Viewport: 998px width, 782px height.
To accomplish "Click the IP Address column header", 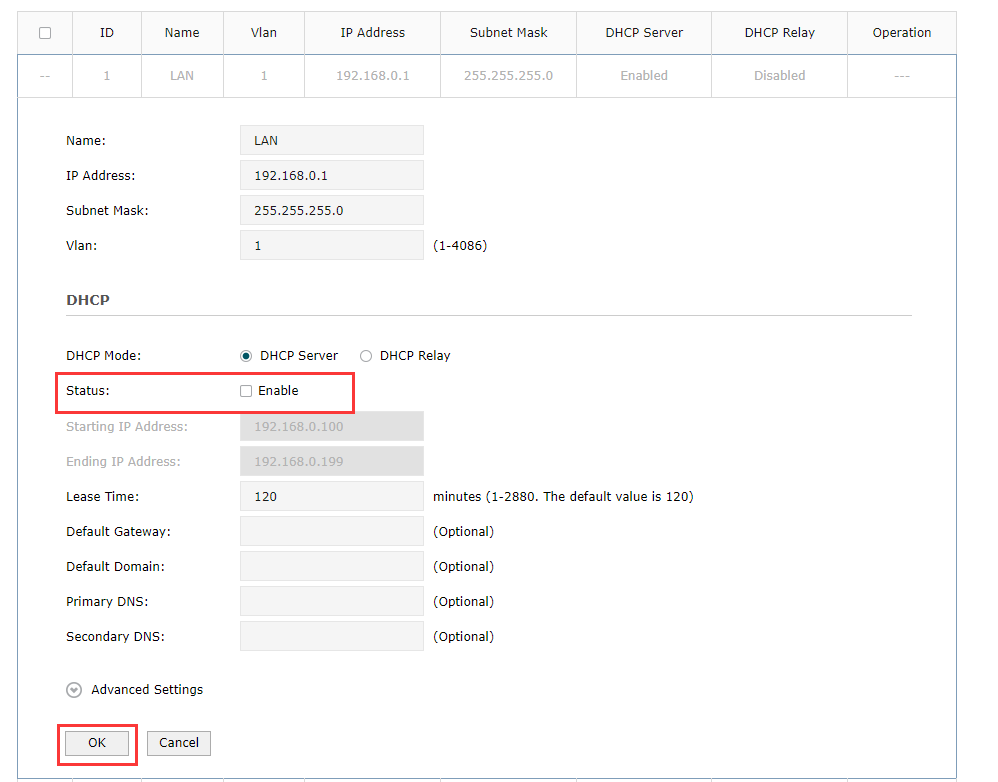I will pyautogui.click(x=372, y=32).
